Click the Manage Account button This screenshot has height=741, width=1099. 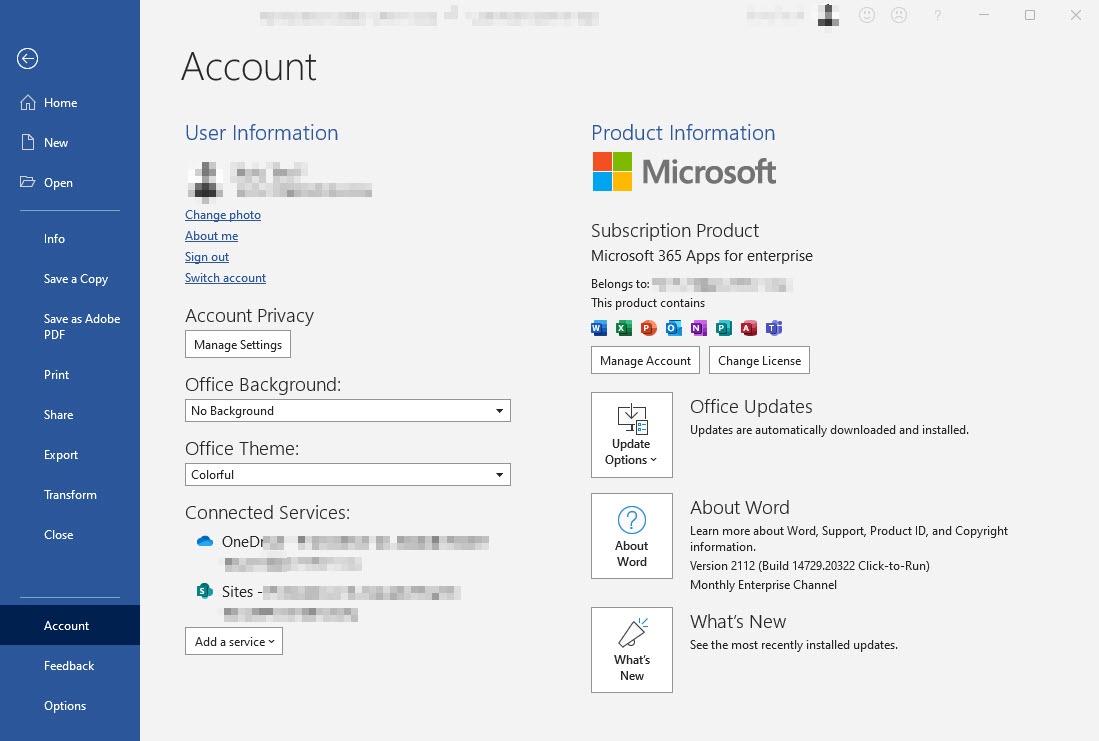[646, 360]
